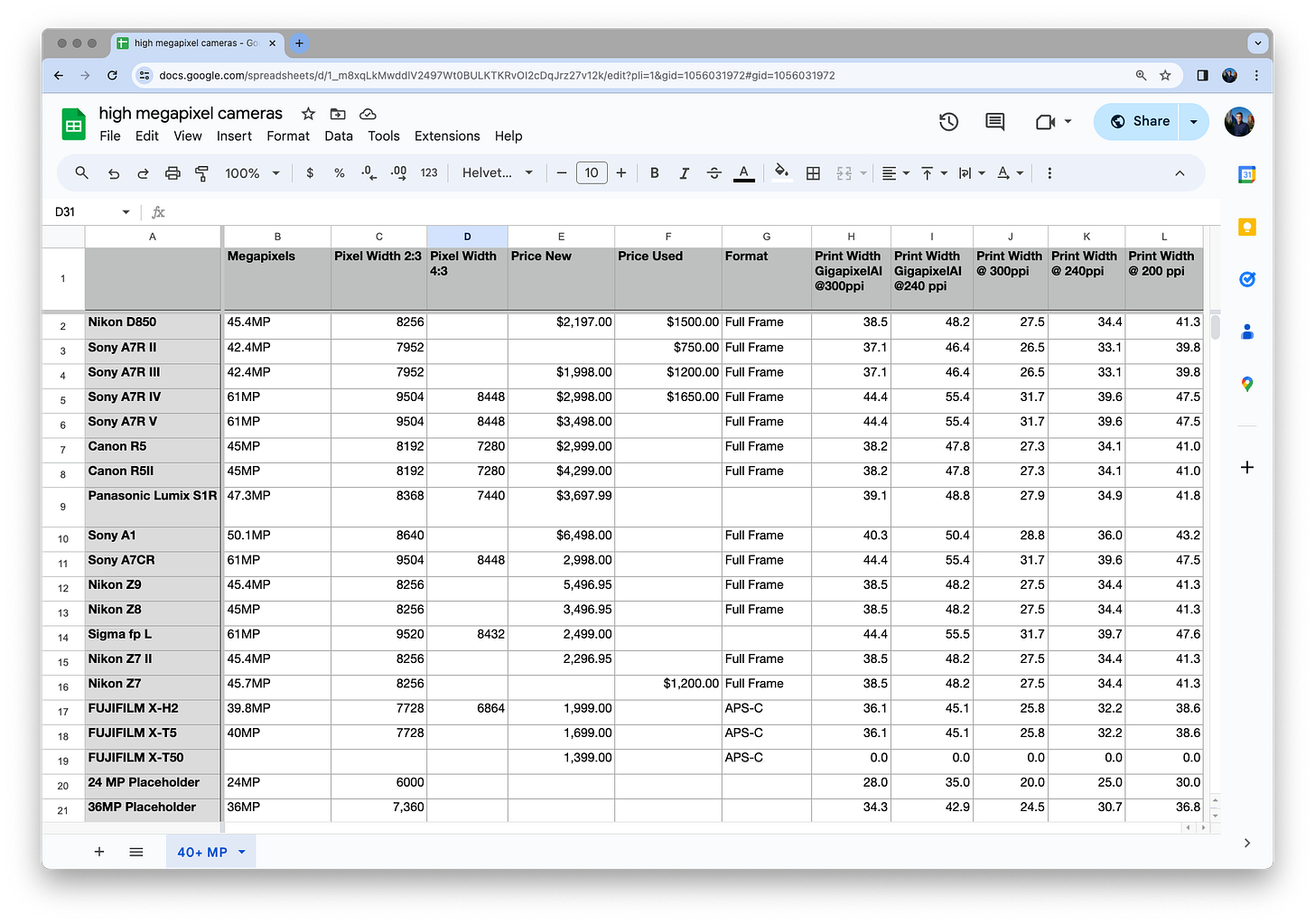Star the spreadsheet document
1315x924 pixels.
[308, 114]
